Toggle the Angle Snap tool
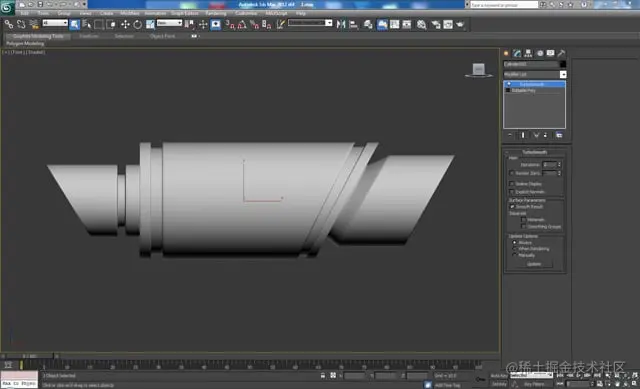This screenshot has width=640, height=389. 242,24
